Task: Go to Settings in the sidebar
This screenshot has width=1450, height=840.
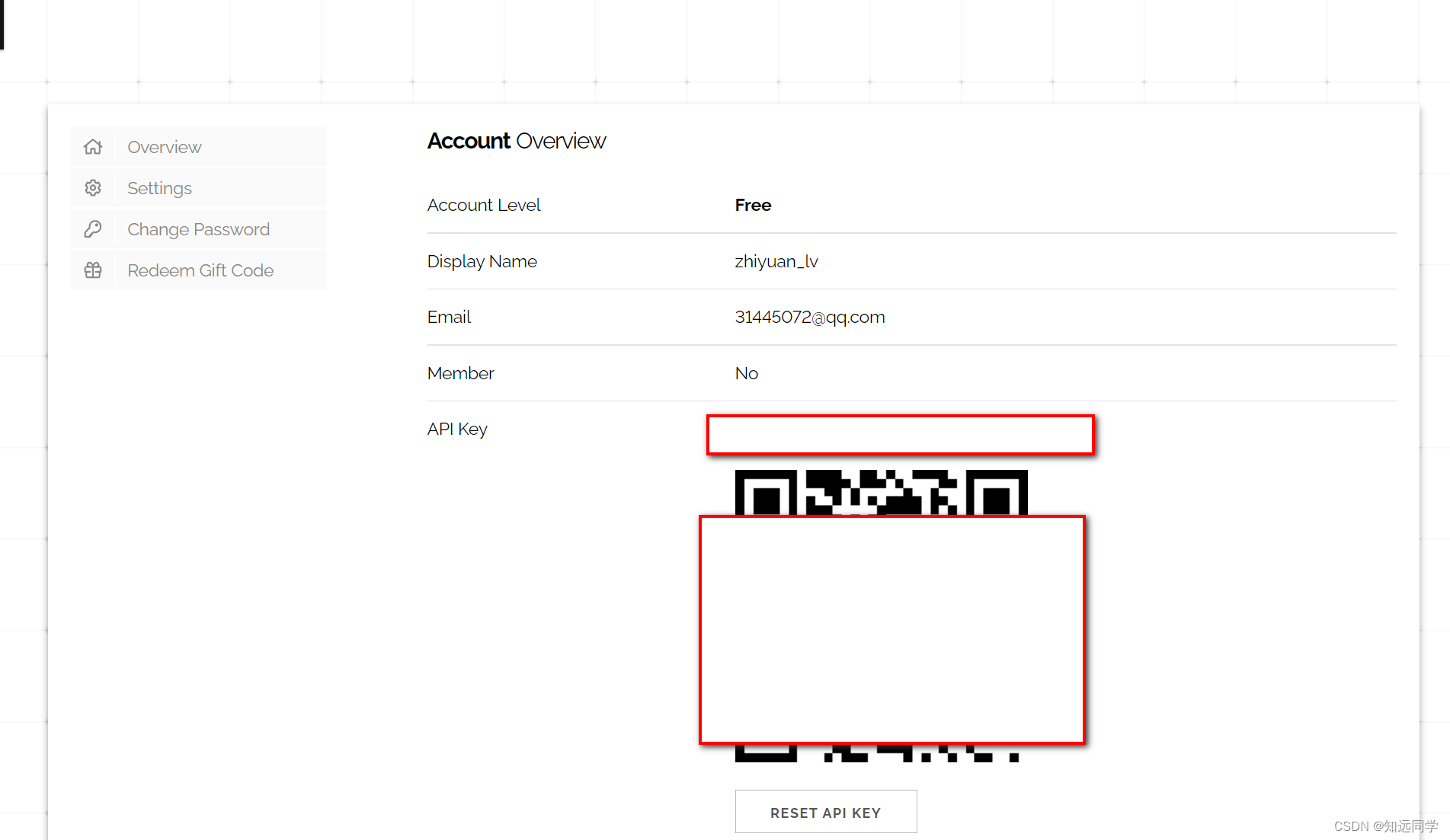Action: tap(199, 188)
